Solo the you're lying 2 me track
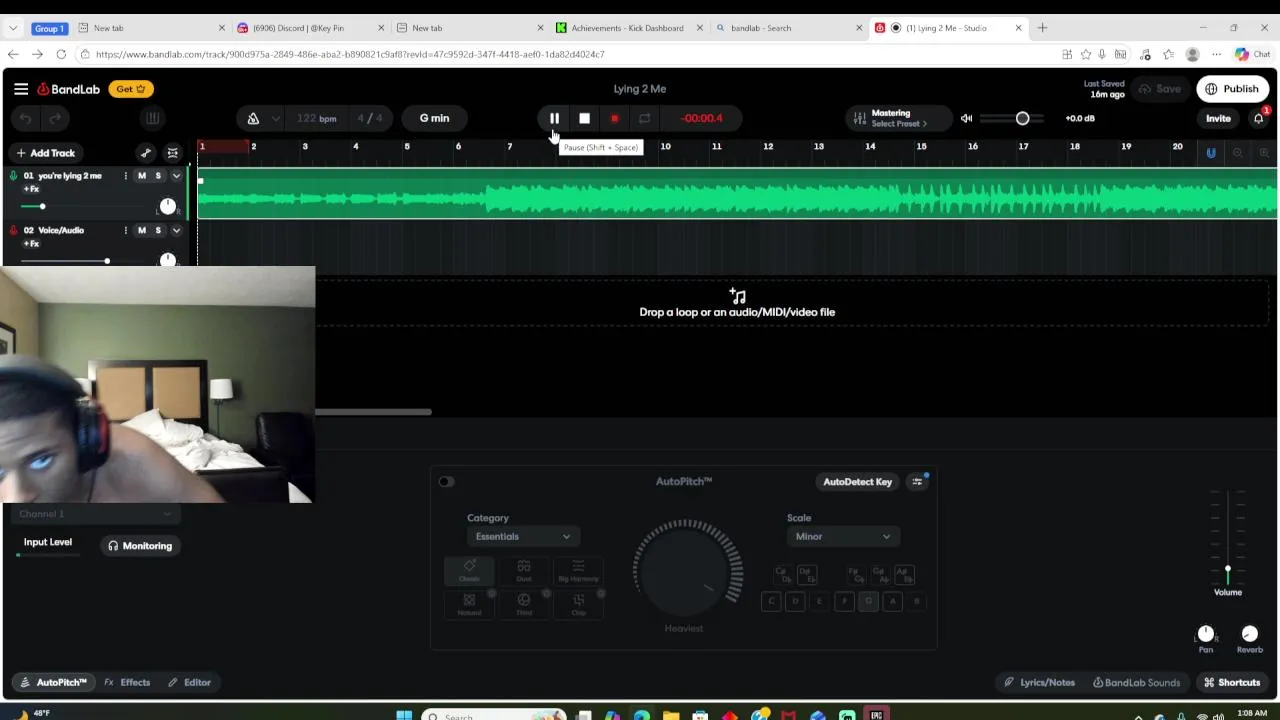The height and width of the screenshot is (720, 1280). pos(157,176)
